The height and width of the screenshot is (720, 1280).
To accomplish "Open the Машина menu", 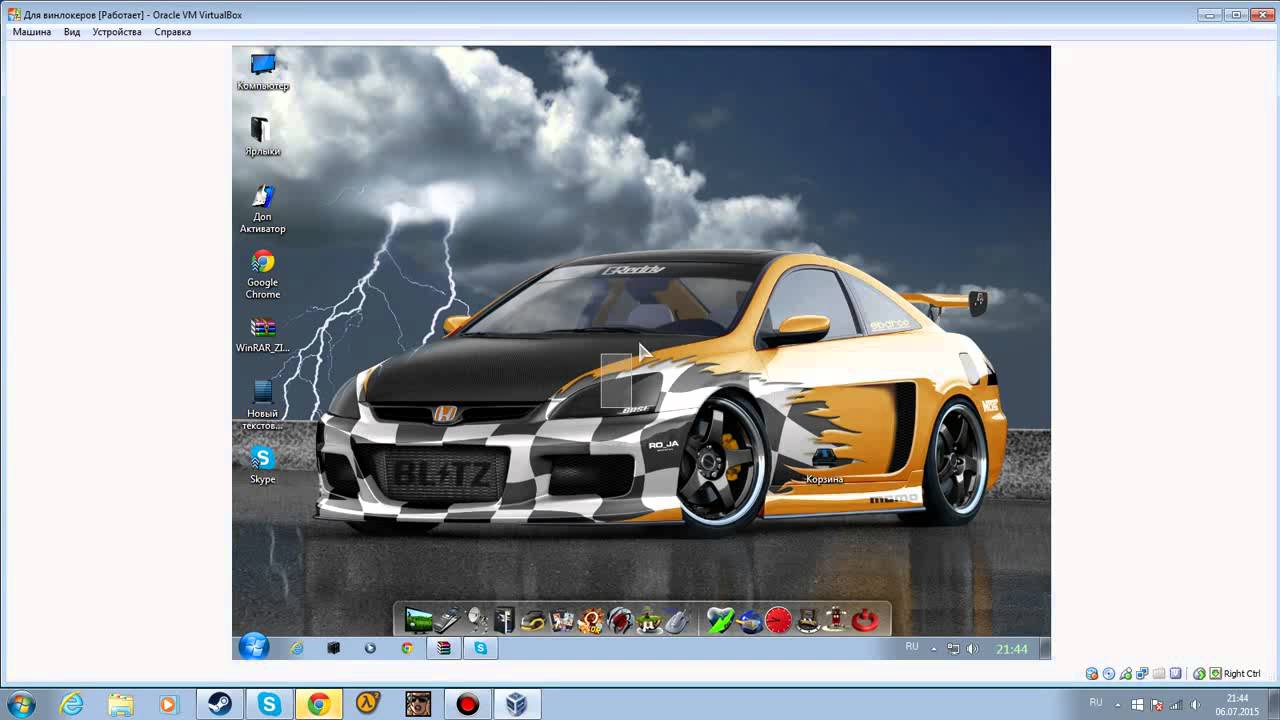I will coord(32,32).
